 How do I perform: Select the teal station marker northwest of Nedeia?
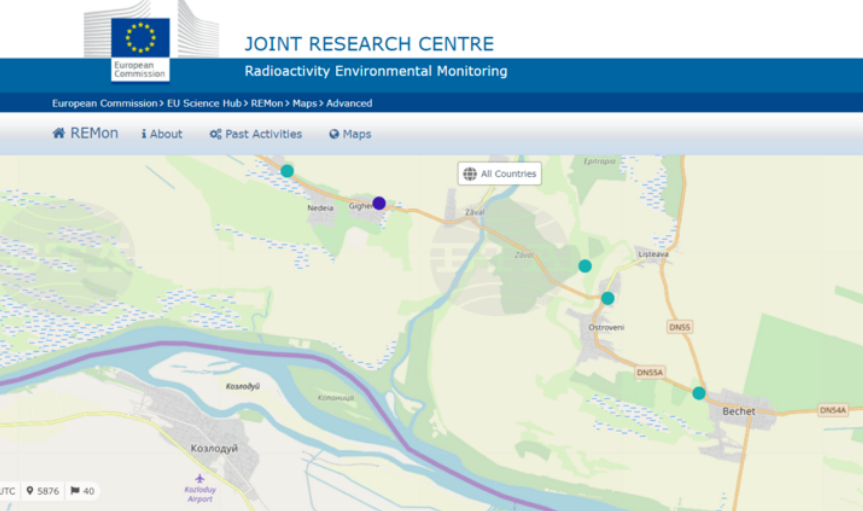tap(287, 171)
